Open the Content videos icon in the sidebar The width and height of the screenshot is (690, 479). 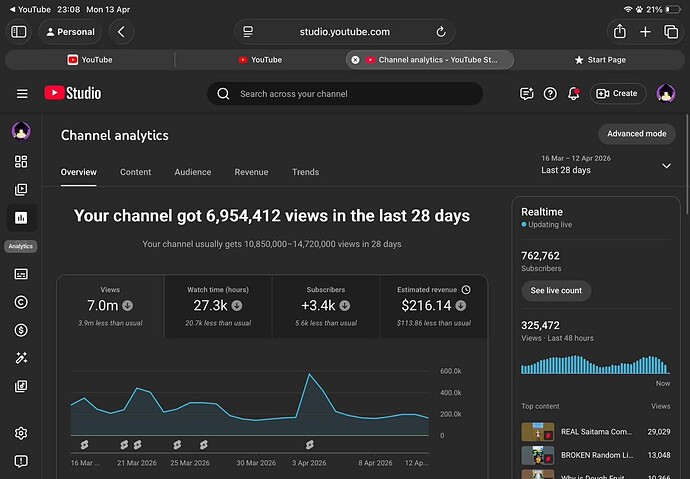coord(21,190)
